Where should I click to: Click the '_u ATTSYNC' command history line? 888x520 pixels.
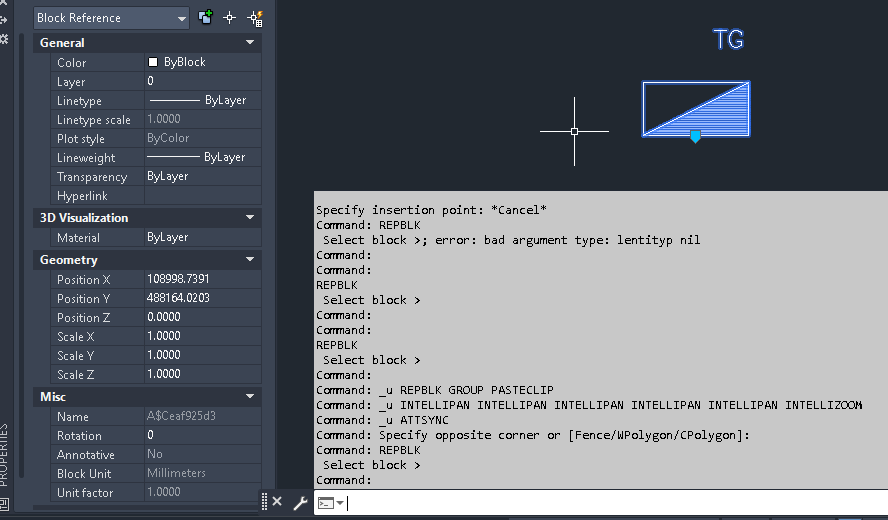pyautogui.click(x=382, y=420)
